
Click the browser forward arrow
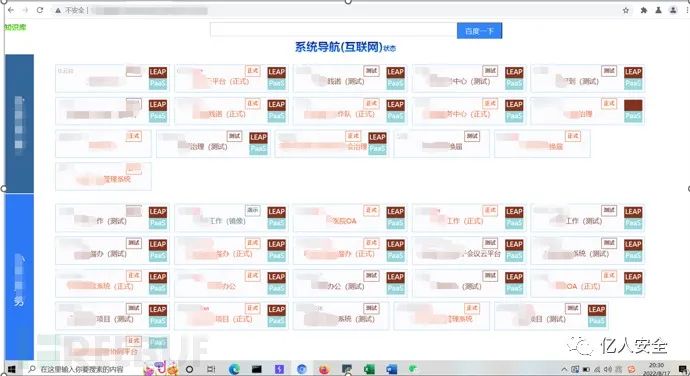coord(25,10)
